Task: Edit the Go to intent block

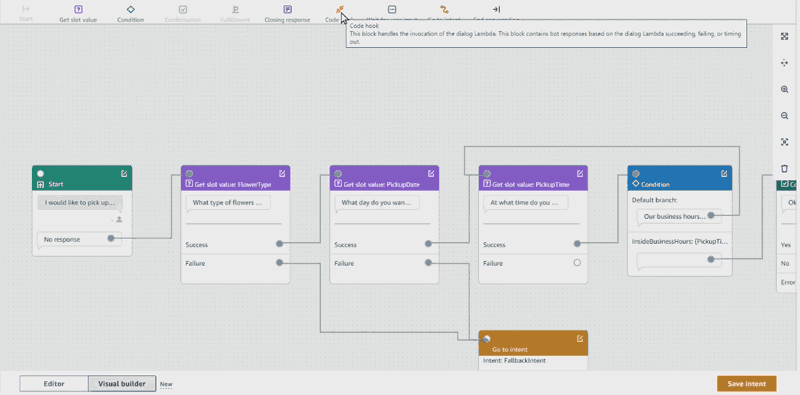Action: (x=580, y=338)
